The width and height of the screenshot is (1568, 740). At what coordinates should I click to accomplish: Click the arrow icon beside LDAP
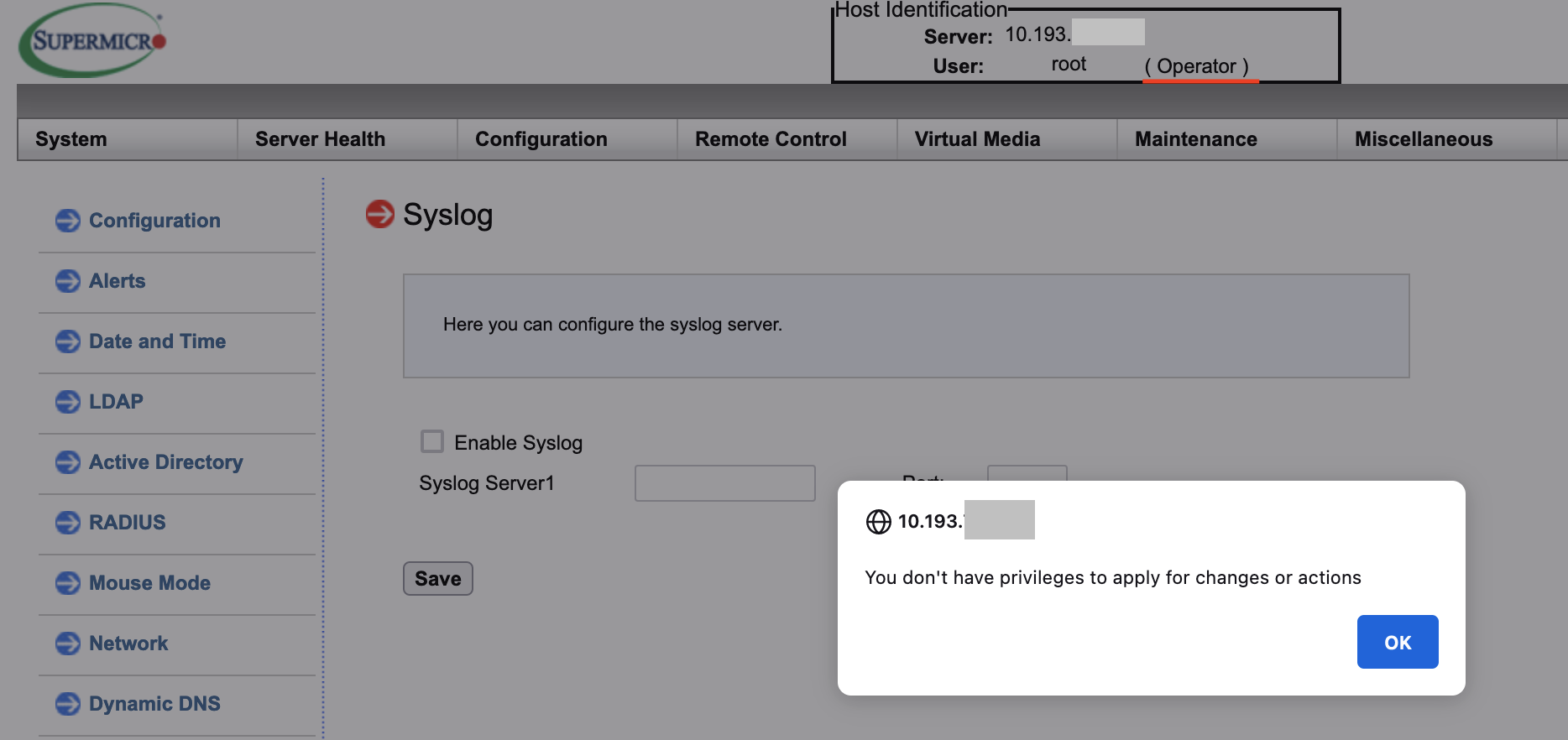pos(68,402)
